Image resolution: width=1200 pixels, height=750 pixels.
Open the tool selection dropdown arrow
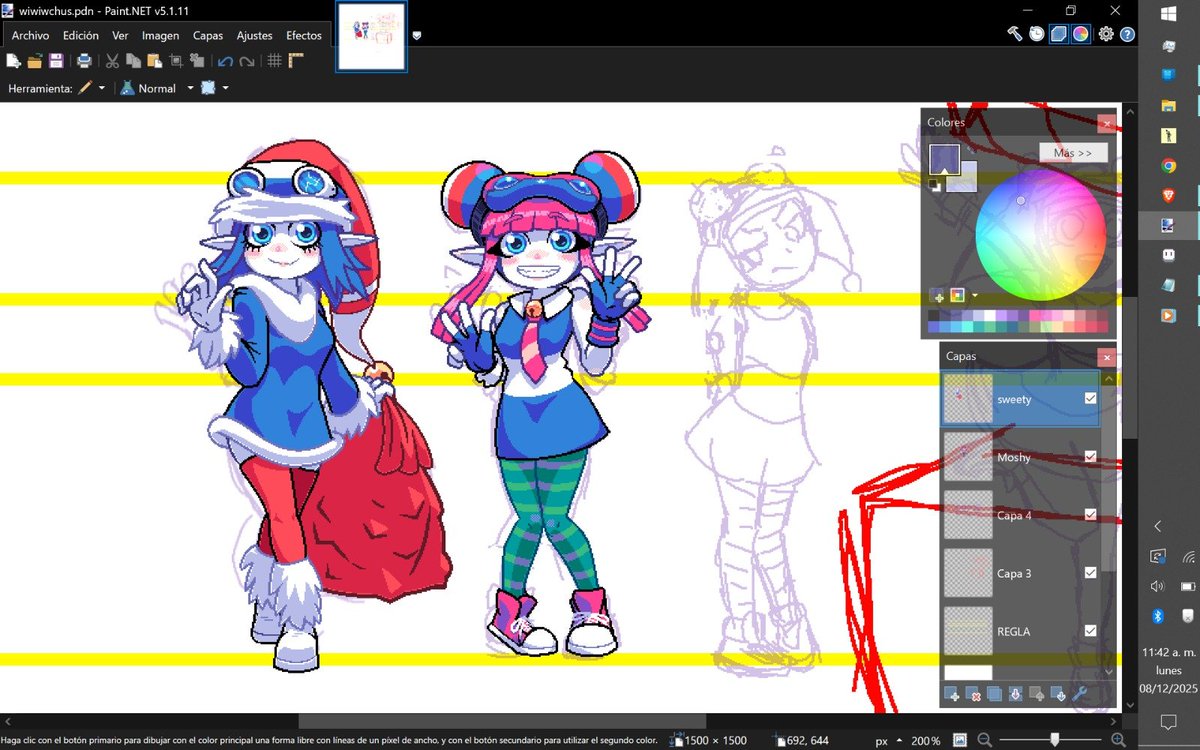[101, 88]
